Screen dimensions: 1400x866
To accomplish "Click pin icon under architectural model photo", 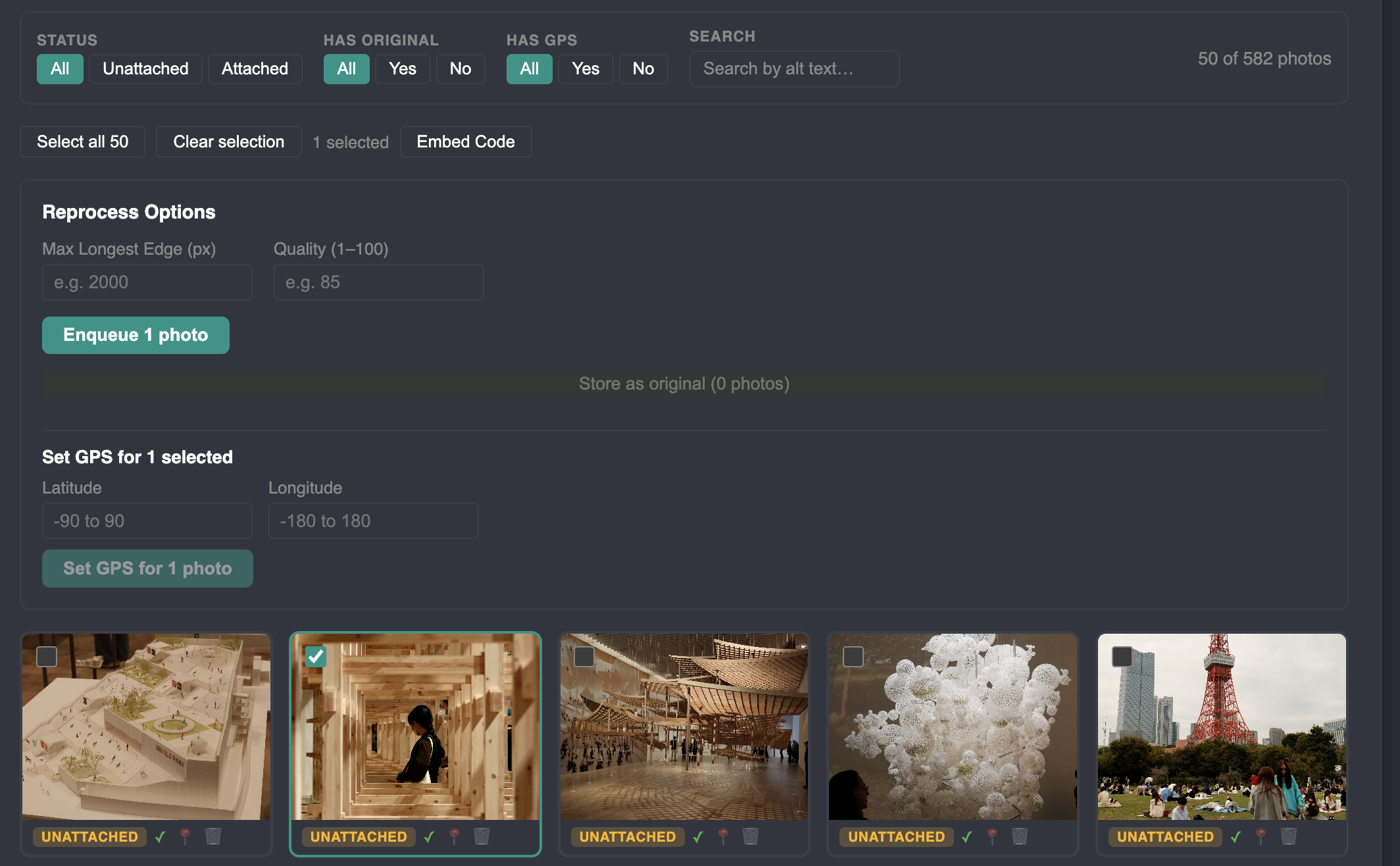I will coord(185,836).
